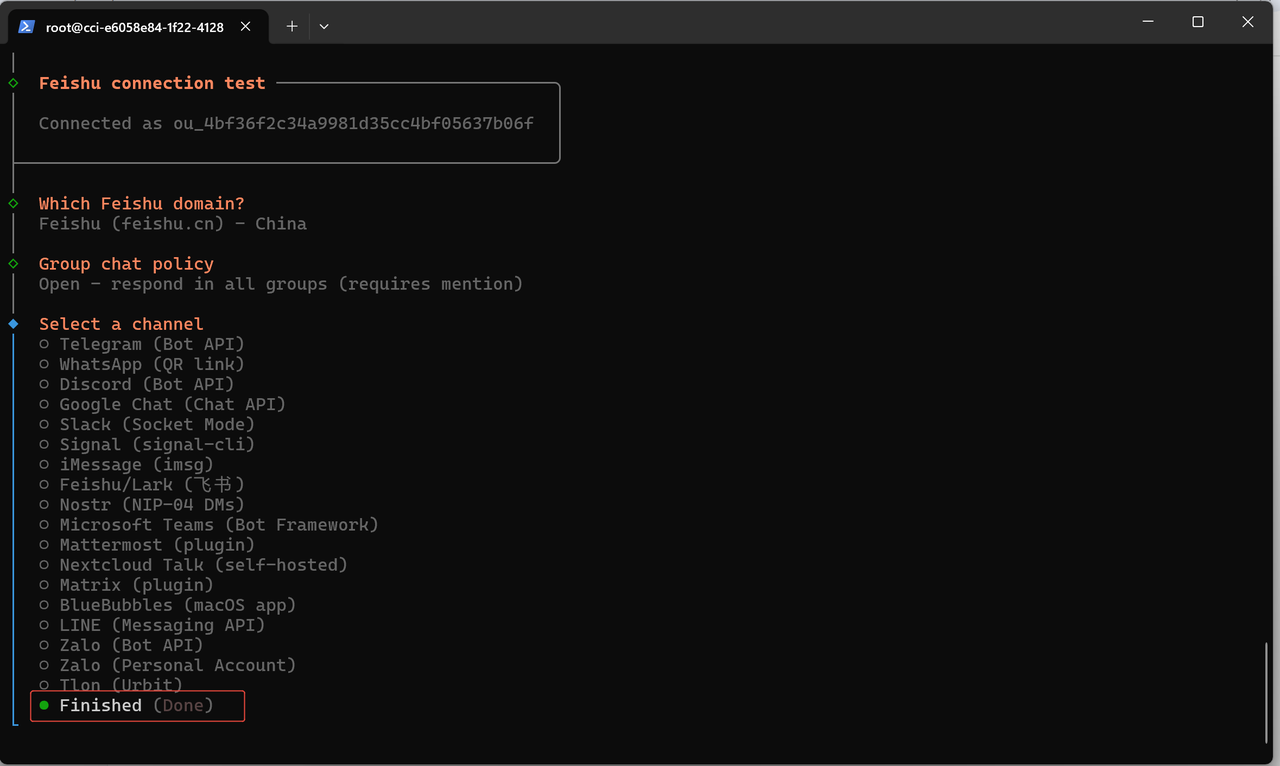Minimize the terminal window
This screenshot has height=766, width=1280.
tap(1148, 22)
